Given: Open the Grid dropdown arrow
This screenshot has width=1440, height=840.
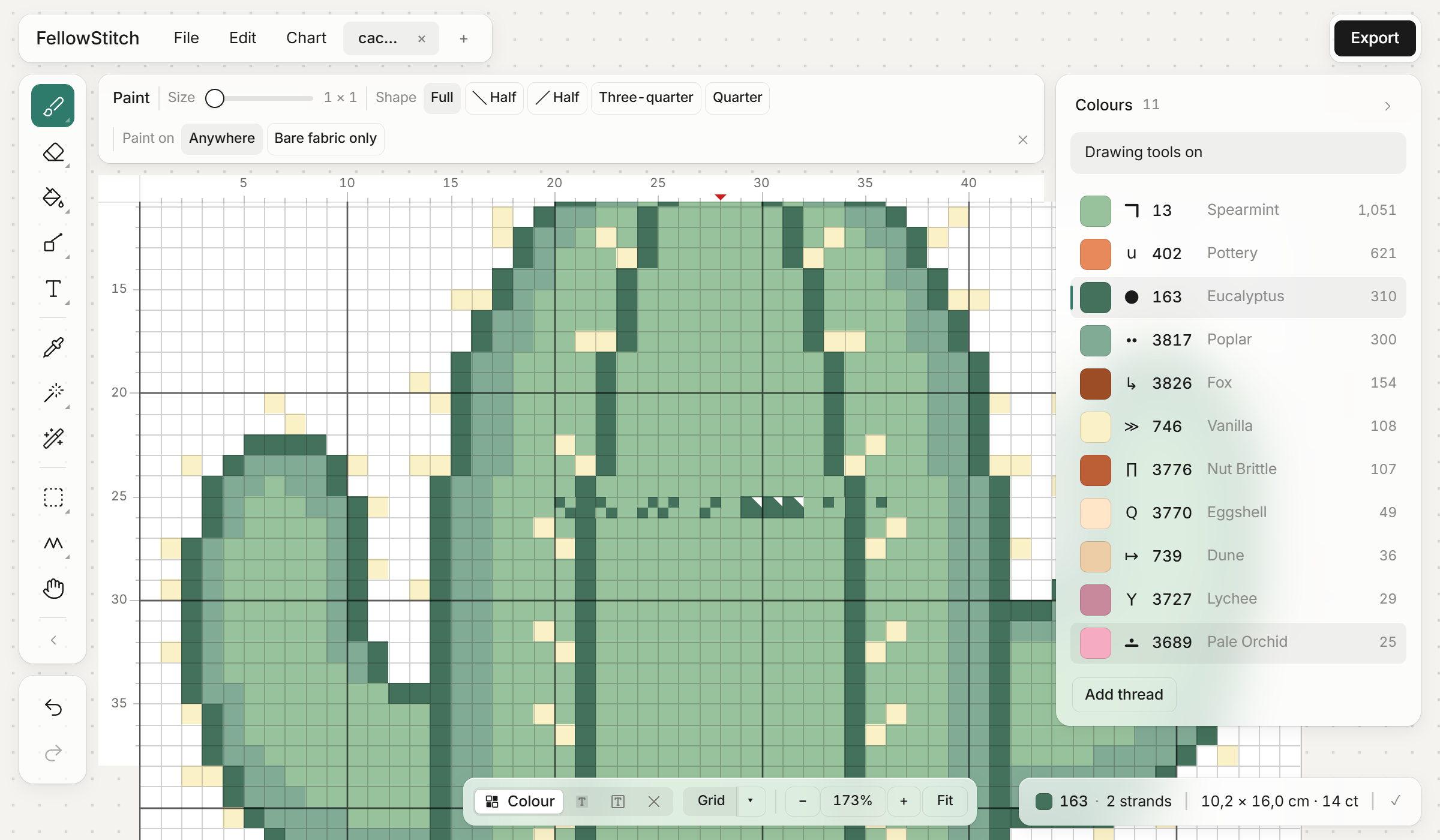Looking at the screenshot, I should pos(751,801).
